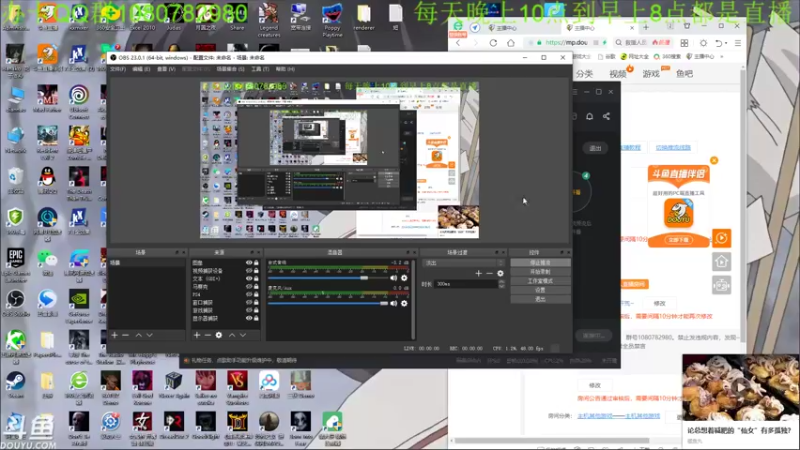Open the OBS Studio desktop shortcut

click(x=15, y=304)
